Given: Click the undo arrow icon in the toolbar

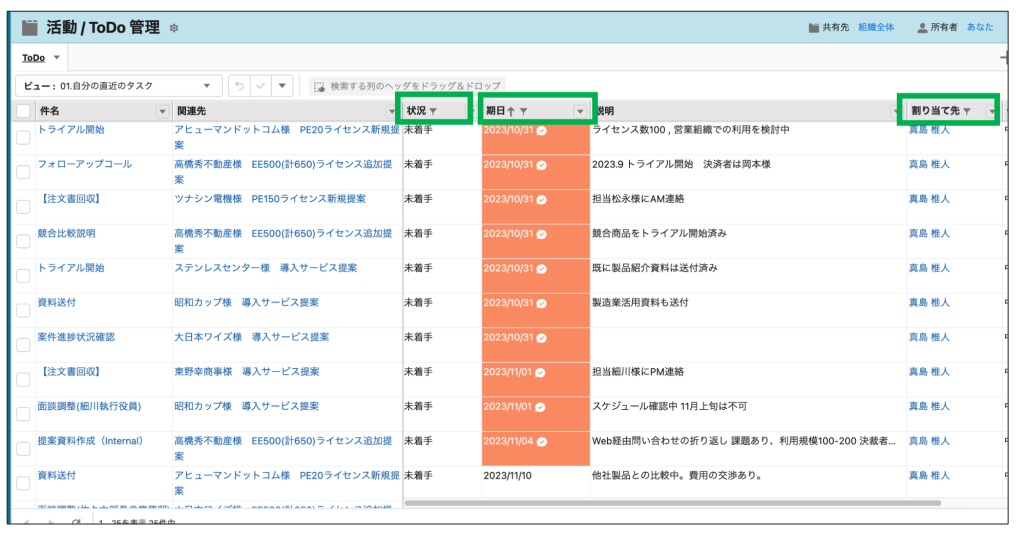Looking at the screenshot, I should tap(240, 86).
